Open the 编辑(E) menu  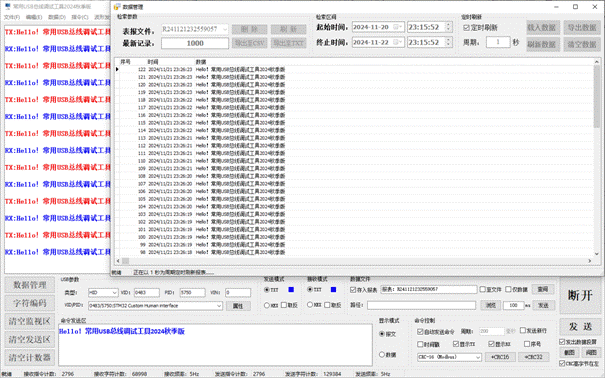(34, 17)
